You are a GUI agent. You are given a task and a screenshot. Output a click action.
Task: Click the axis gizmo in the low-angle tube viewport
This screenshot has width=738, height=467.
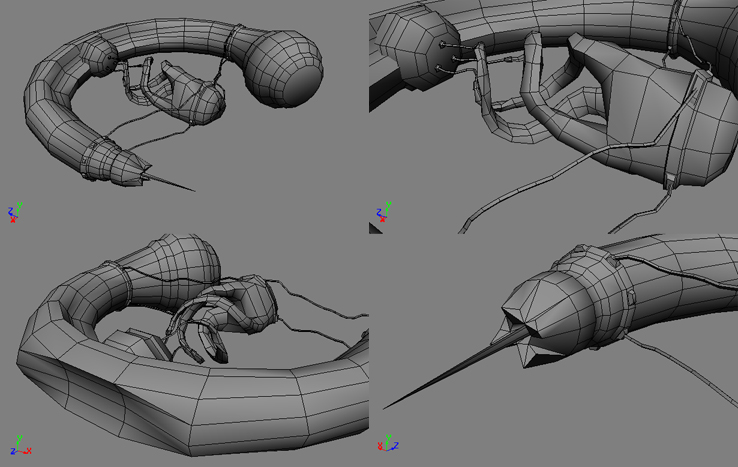pos(19,449)
